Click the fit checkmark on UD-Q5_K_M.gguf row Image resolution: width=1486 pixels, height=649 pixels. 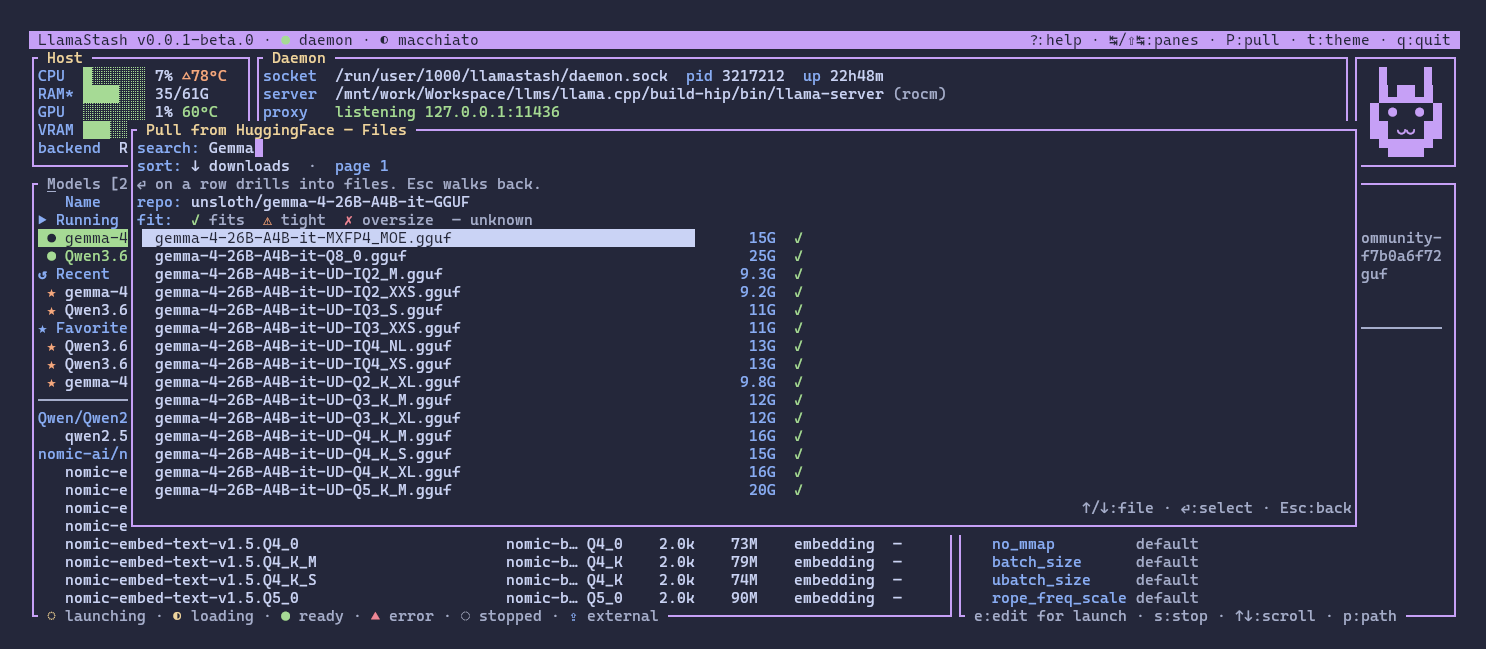[798, 490]
